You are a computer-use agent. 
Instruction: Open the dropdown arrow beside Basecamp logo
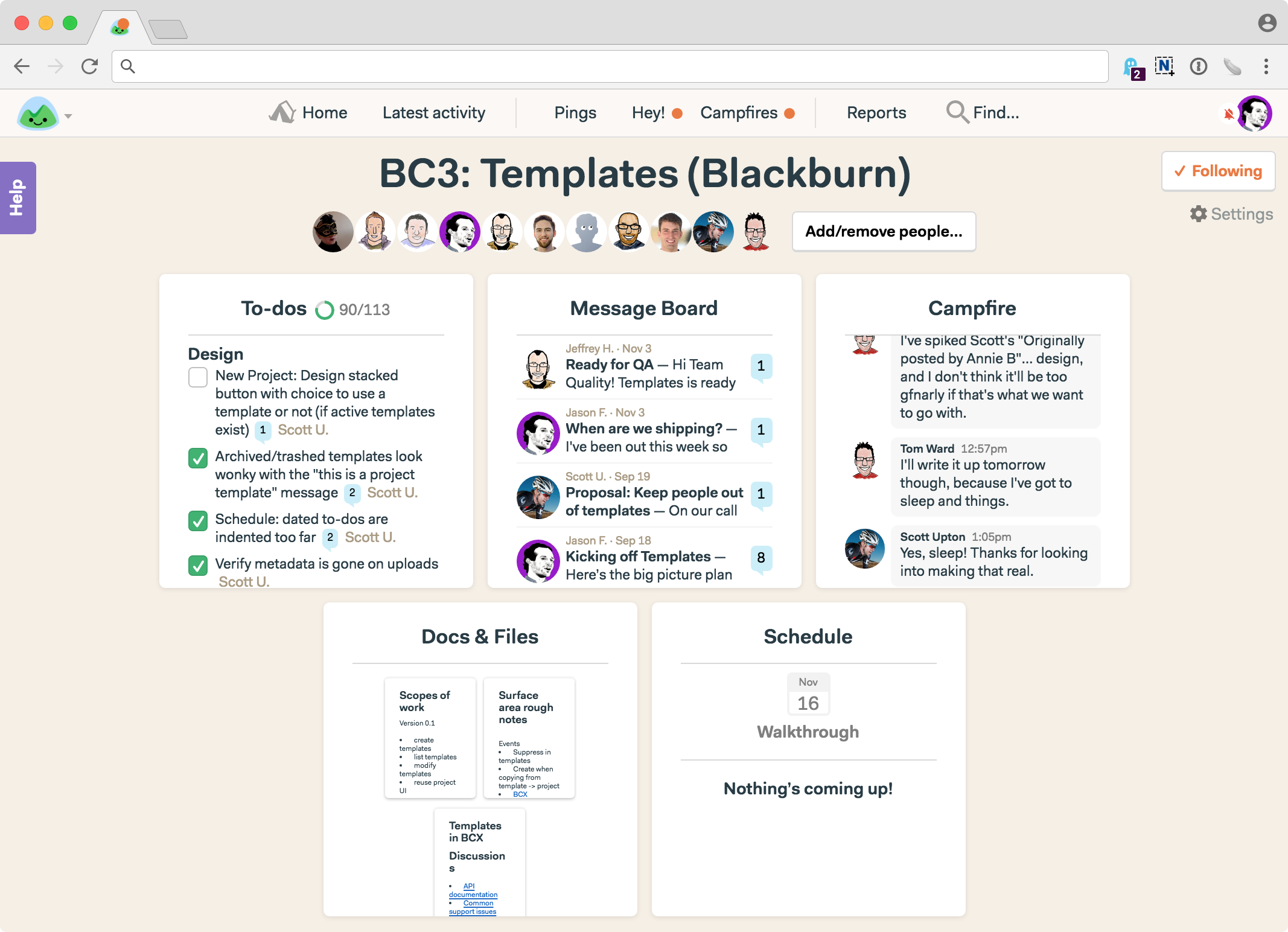[68, 116]
